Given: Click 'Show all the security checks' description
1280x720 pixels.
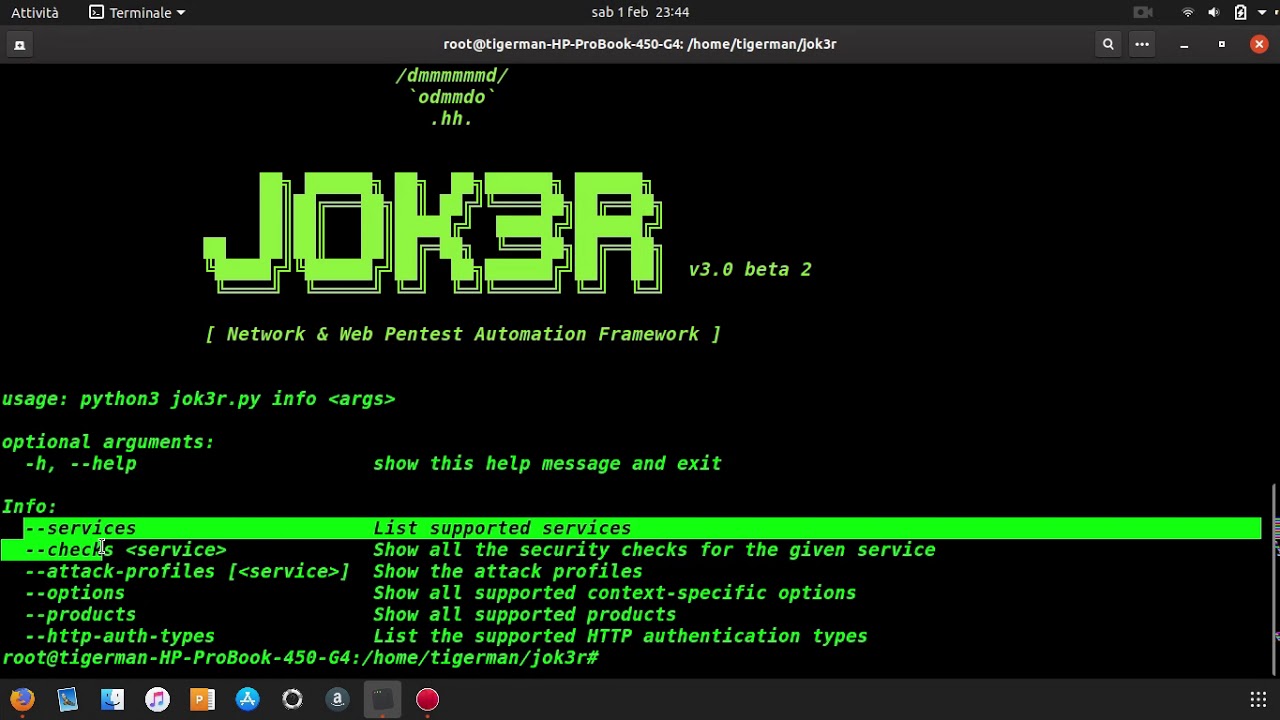Looking at the screenshot, I should 655,550.
